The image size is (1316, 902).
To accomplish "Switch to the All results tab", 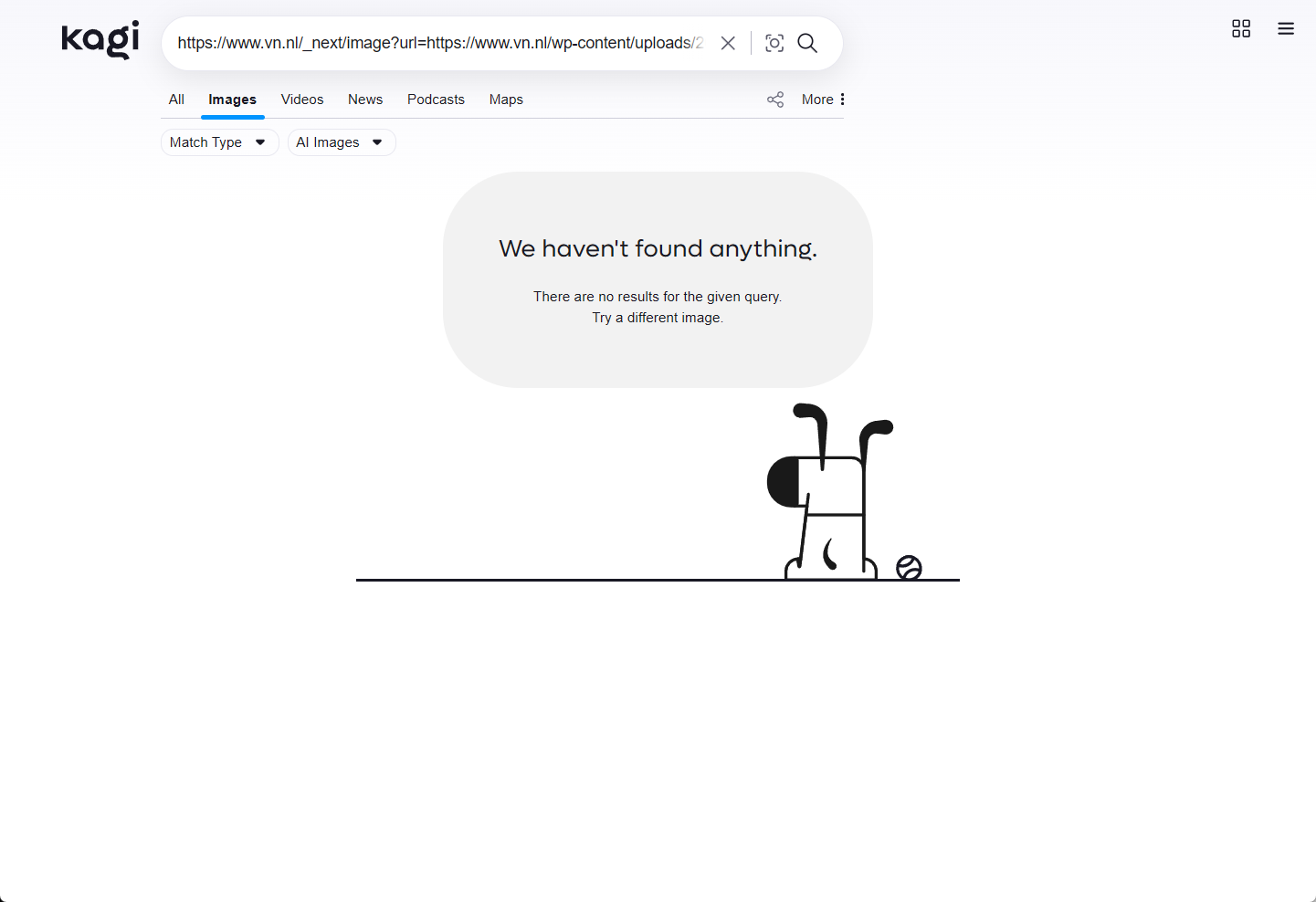I will (x=176, y=100).
